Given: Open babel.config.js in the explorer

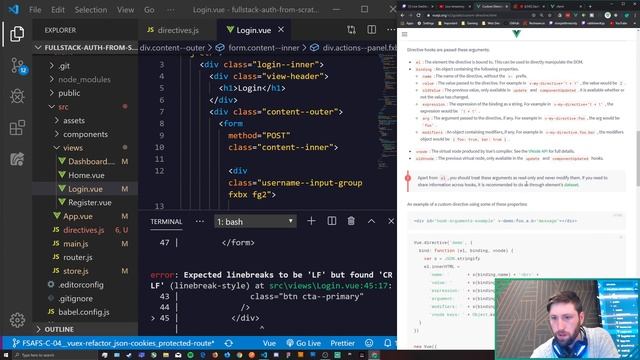Looking at the screenshot, I should pyautogui.click(x=84, y=312).
